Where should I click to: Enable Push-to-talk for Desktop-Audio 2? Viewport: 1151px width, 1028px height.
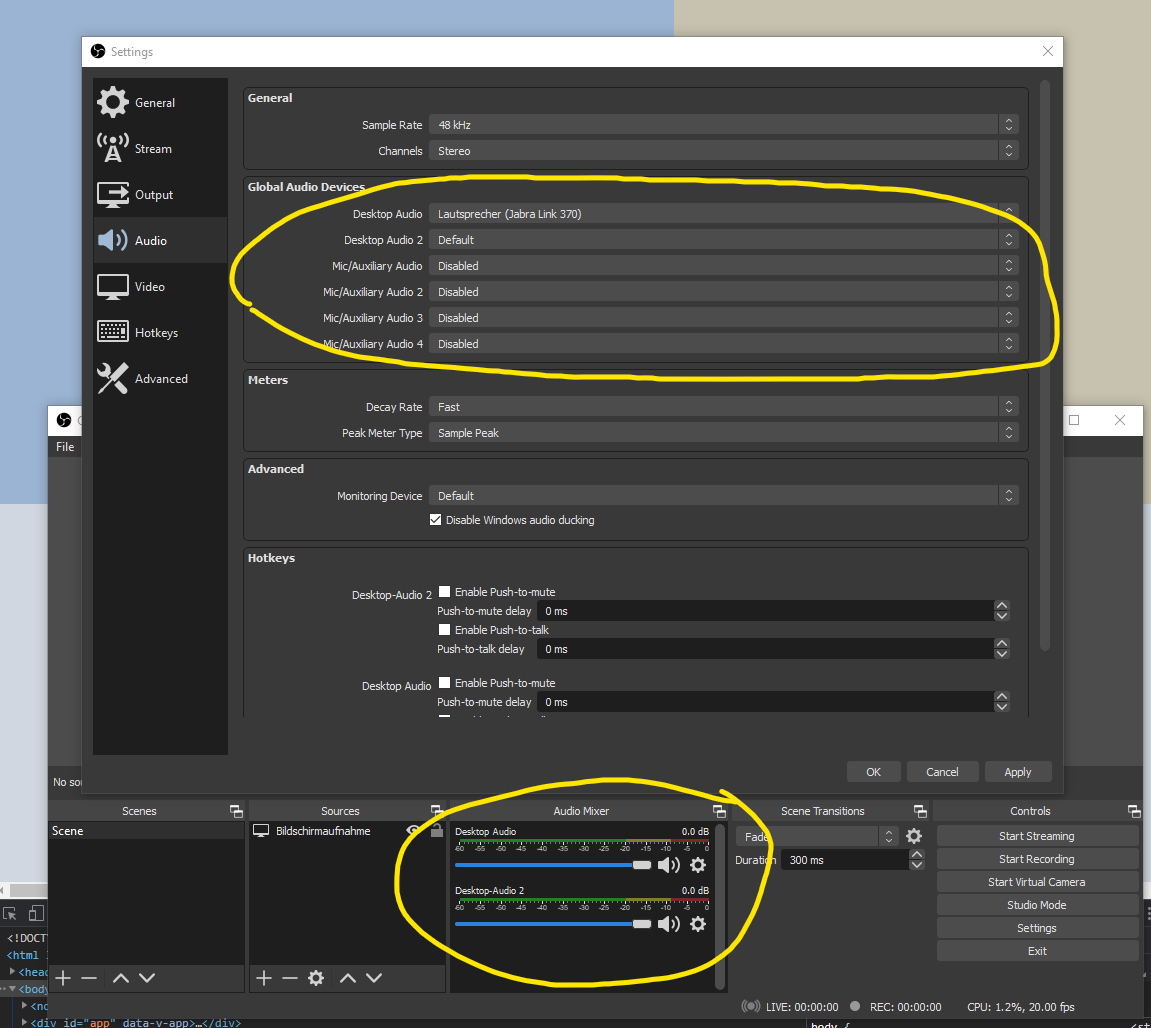click(444, 629)
